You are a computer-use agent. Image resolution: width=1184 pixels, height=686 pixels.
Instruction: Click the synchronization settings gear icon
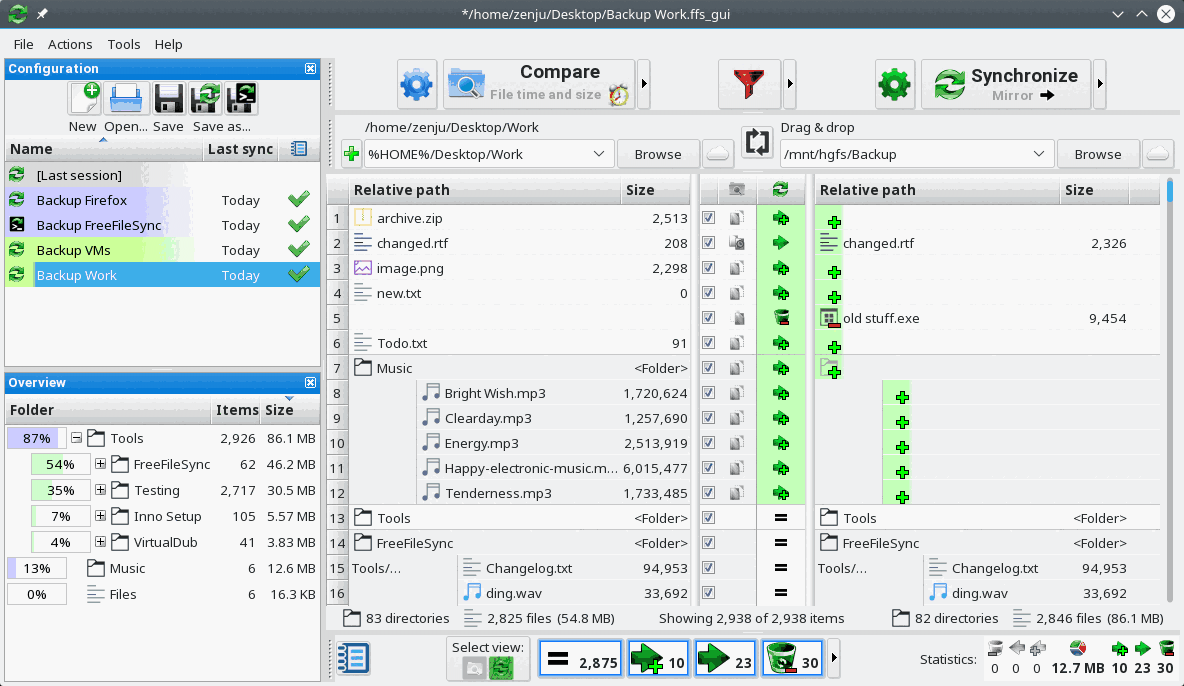click(894, 84)
